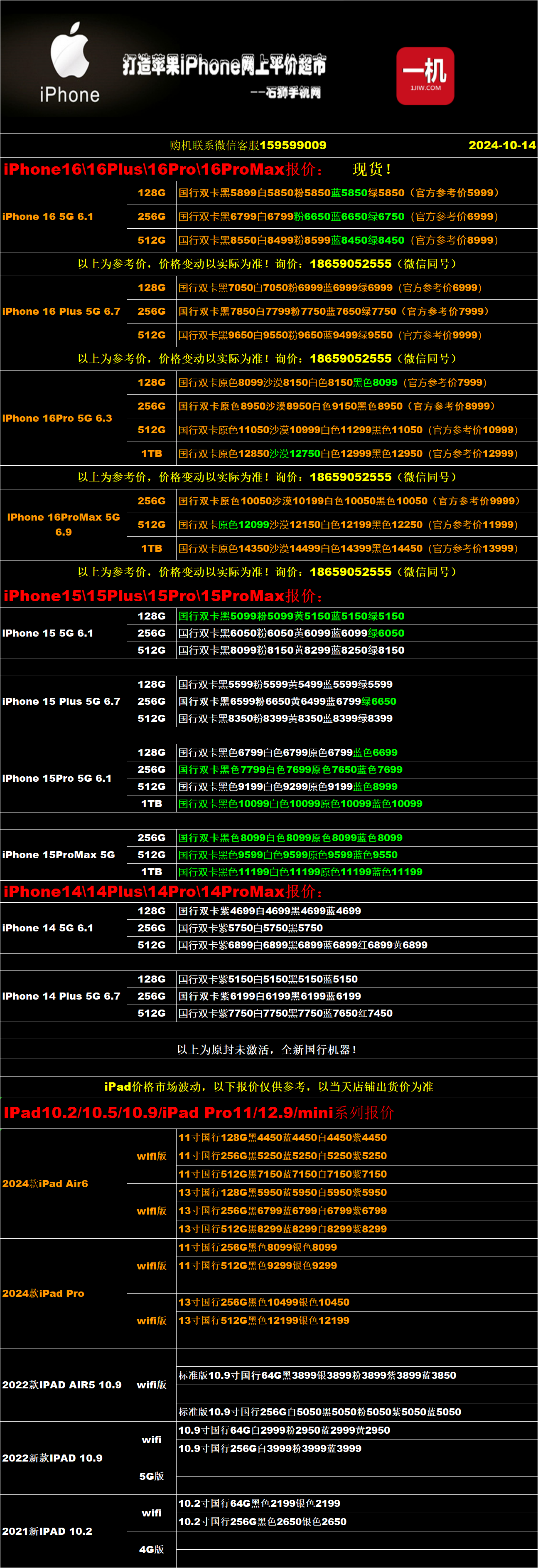538x1568 pixels.
Task: Click the row 10.9寸国行64G白2999
Action: pos(357,1430)
